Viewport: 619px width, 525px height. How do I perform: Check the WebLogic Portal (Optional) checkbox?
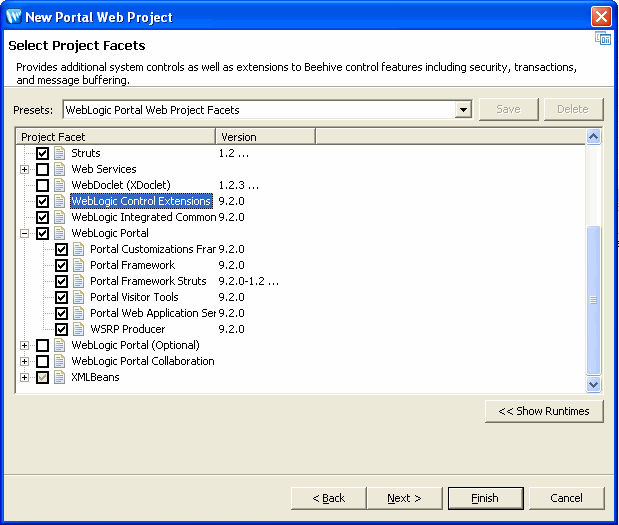coord(42,345)
